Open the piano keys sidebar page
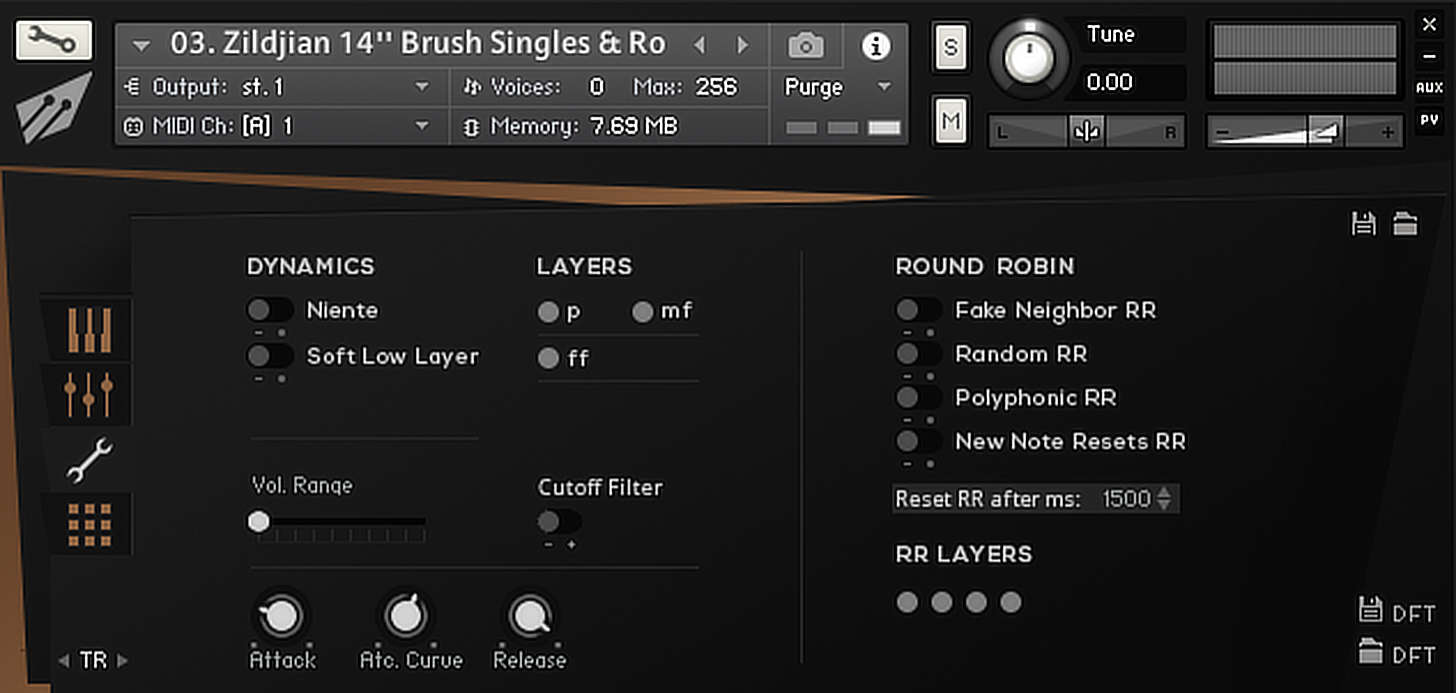Screen dimensions: 1456x693 pyautogui.click(x=89, y=330)
